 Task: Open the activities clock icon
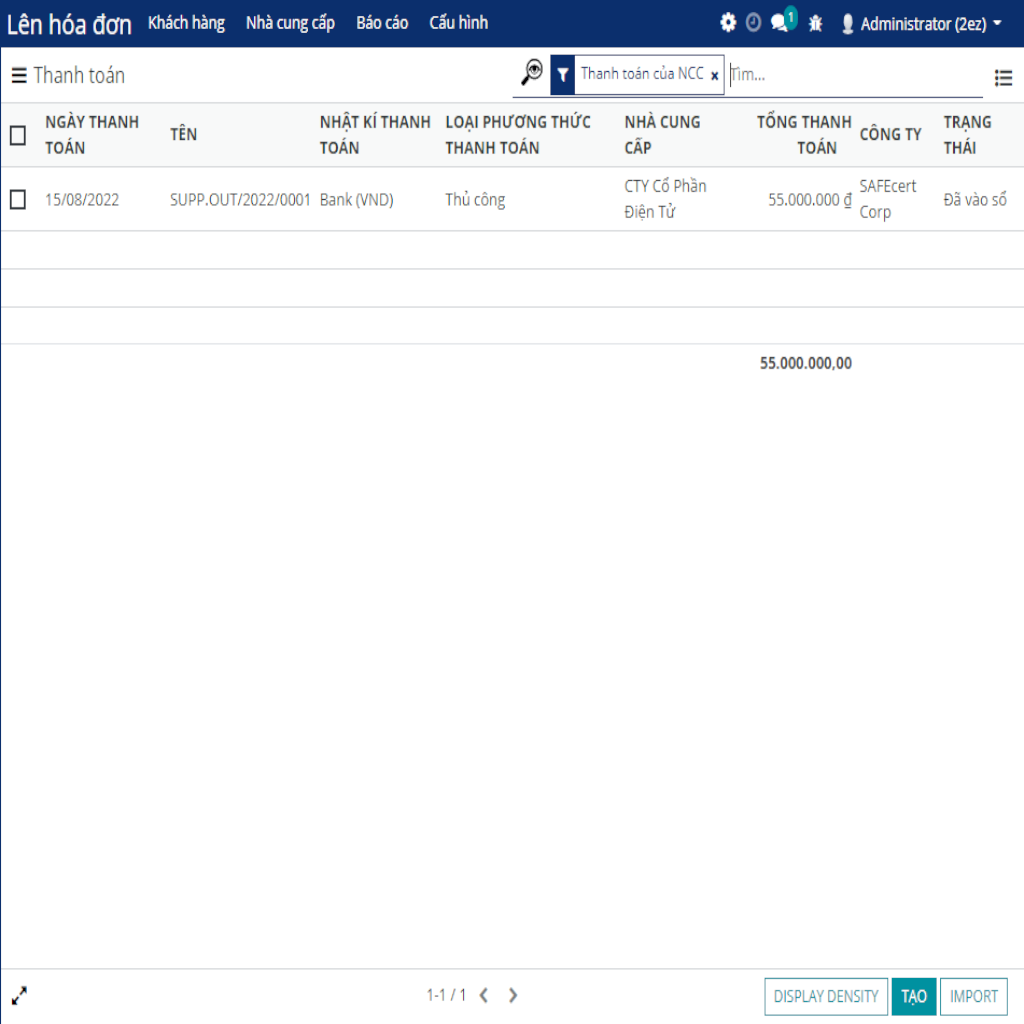point(753,23)
